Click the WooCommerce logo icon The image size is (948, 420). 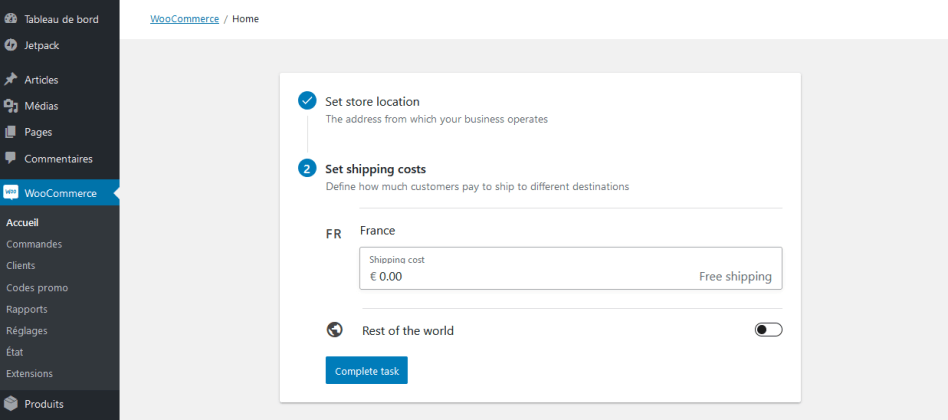click(11, 193)
